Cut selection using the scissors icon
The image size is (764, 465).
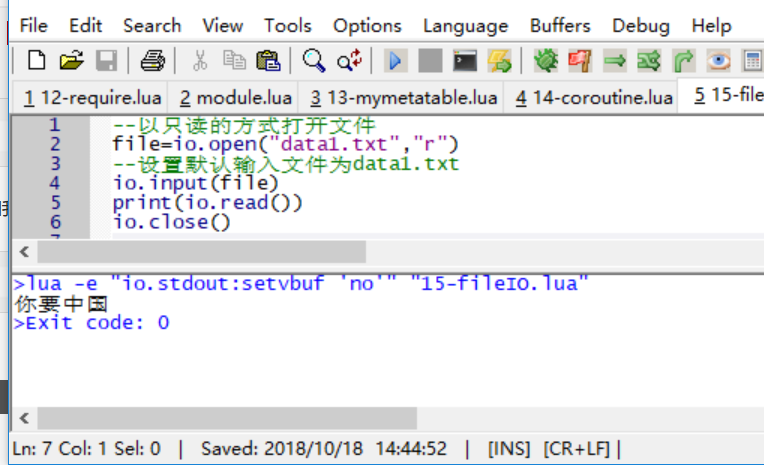pos(200,61)
